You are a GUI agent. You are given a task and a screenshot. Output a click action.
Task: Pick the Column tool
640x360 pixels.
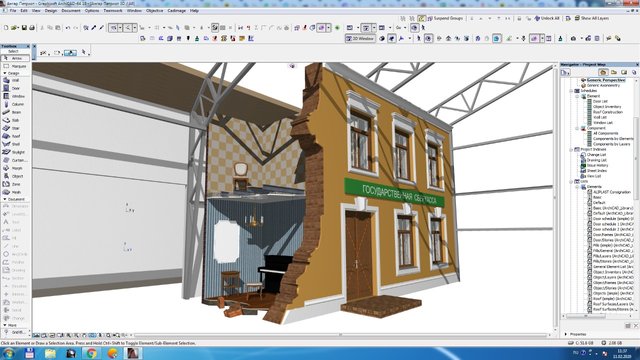pyautogui.click(x=15, y=104)
